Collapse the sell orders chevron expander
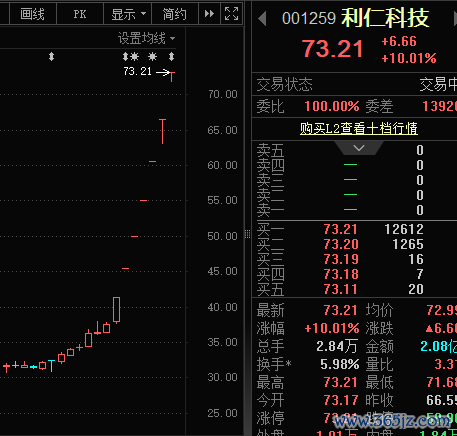 tap(359, 148)
